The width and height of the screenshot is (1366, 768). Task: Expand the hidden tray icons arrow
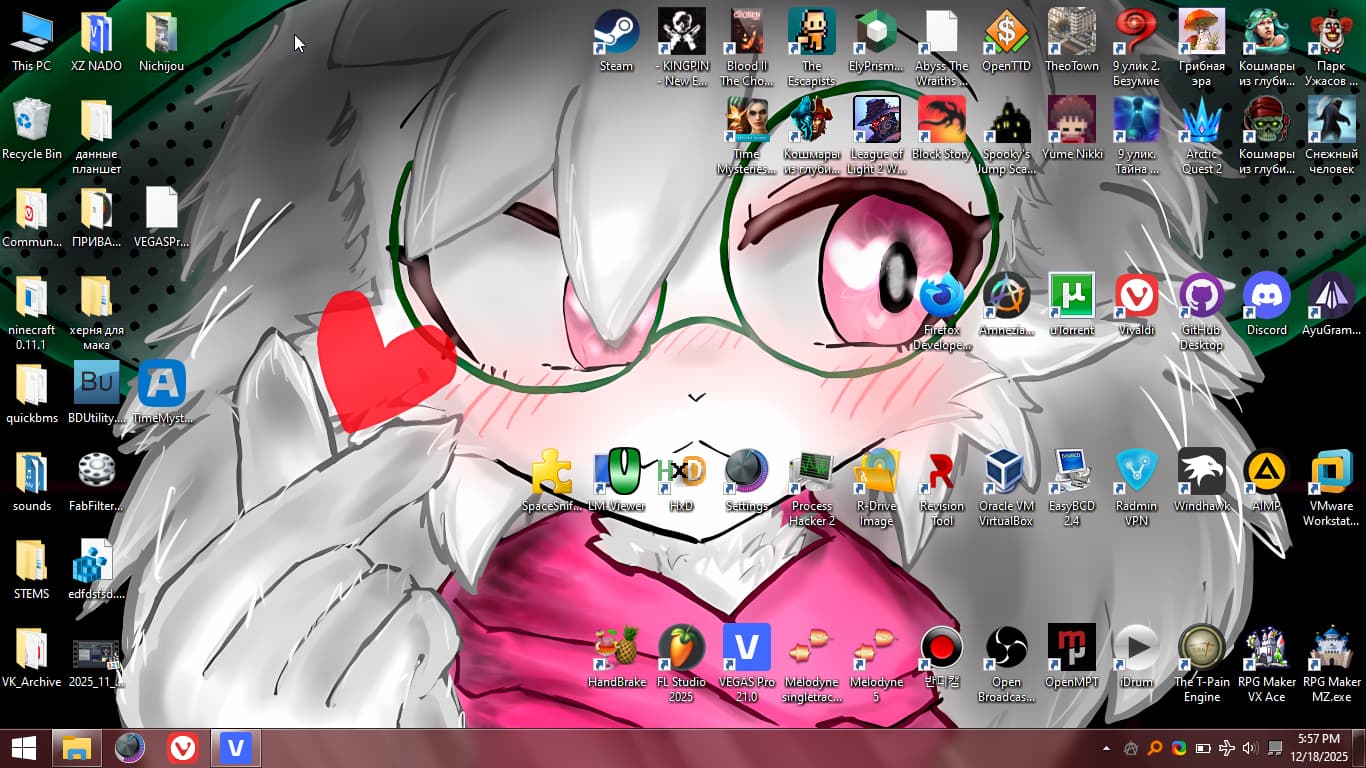(x=1106, y=748)
